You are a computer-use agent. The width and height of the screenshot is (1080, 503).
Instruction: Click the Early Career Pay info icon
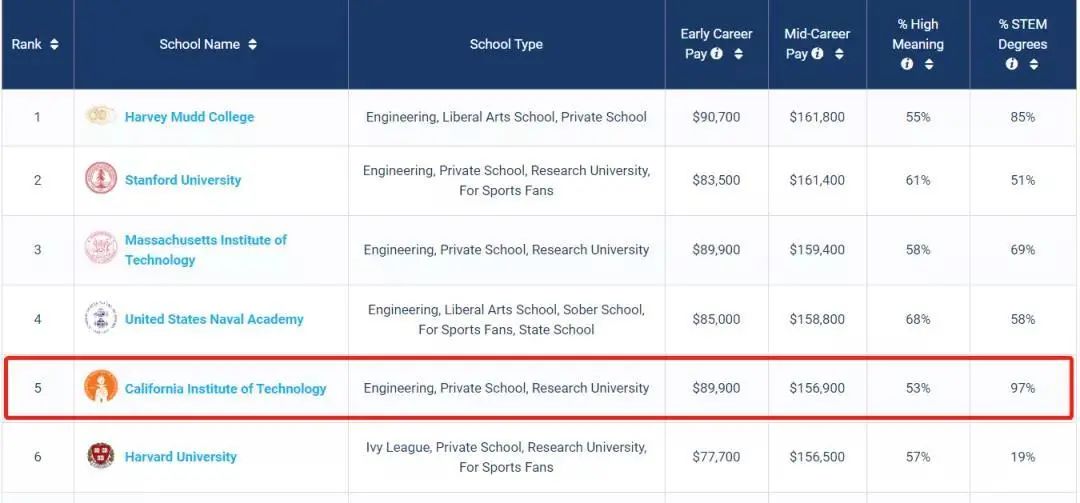[x=717, y=54]
